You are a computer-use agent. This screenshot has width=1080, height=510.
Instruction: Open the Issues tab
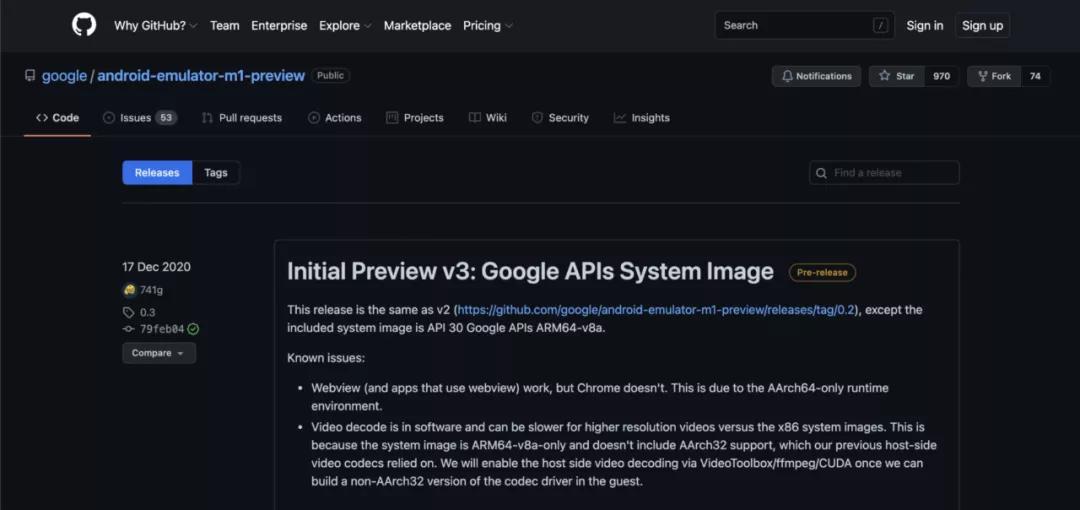coord(139,118)
